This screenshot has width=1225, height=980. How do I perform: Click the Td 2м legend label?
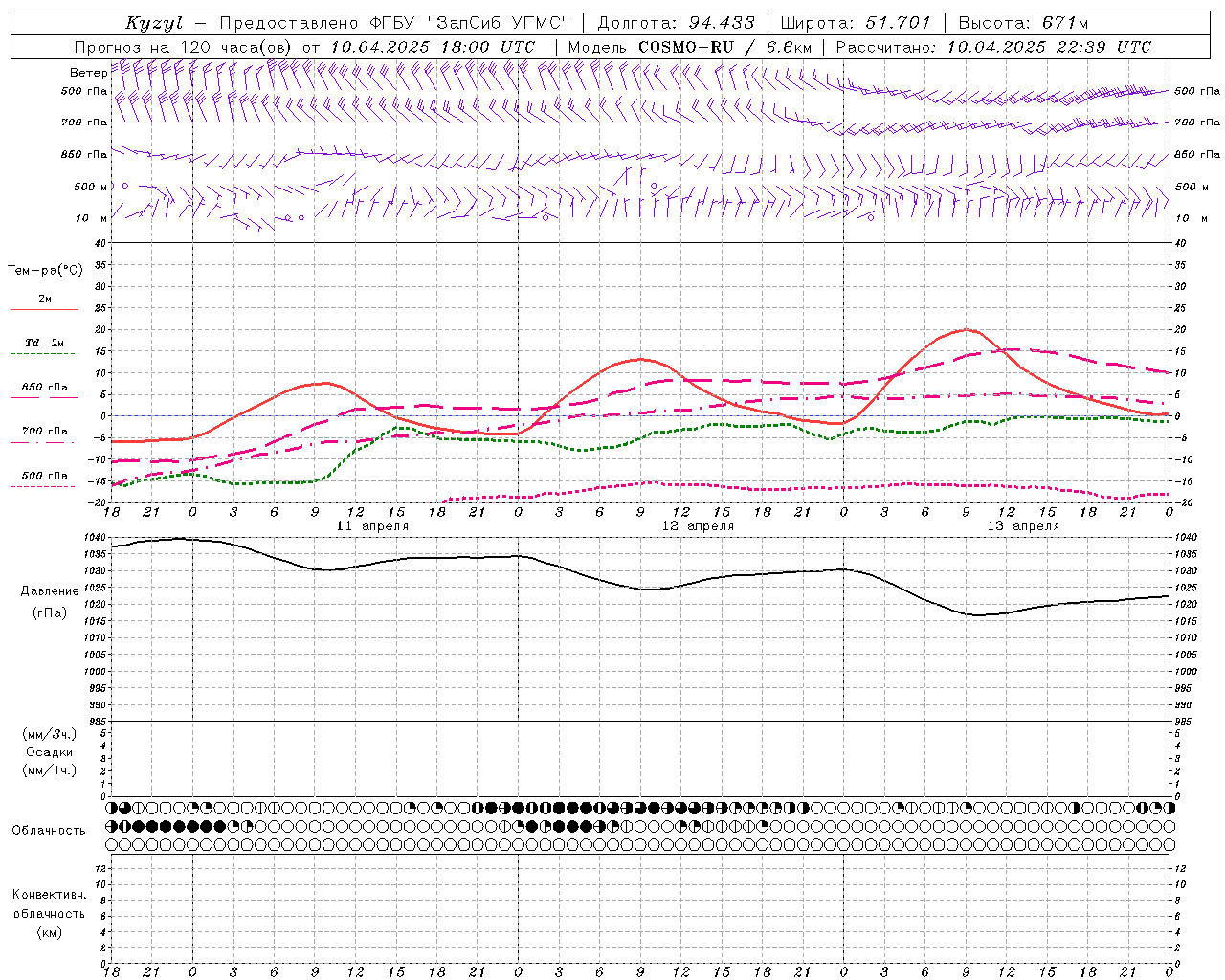click(45, 343)
